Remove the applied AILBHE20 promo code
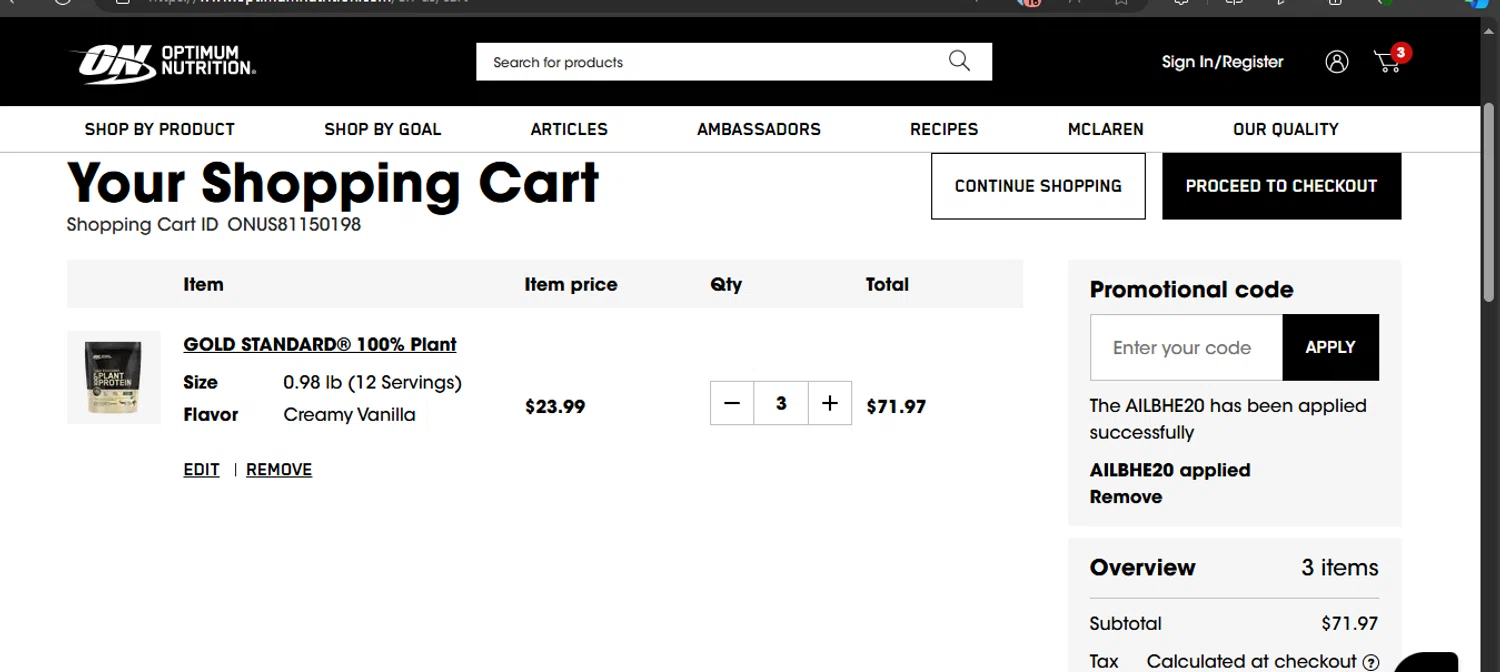 coord(1126,497)
